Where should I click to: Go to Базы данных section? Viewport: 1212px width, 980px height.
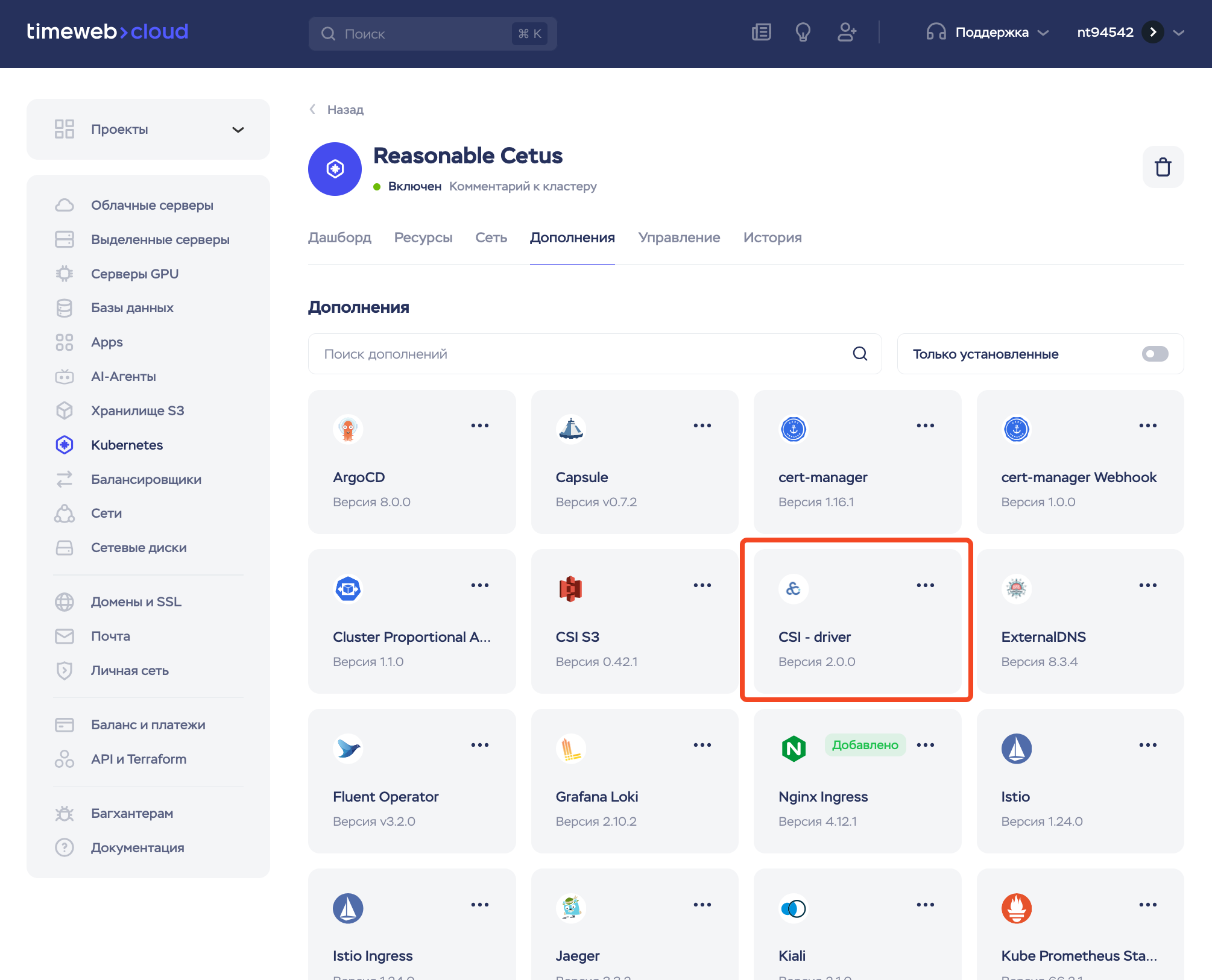[x=148, y=308]
